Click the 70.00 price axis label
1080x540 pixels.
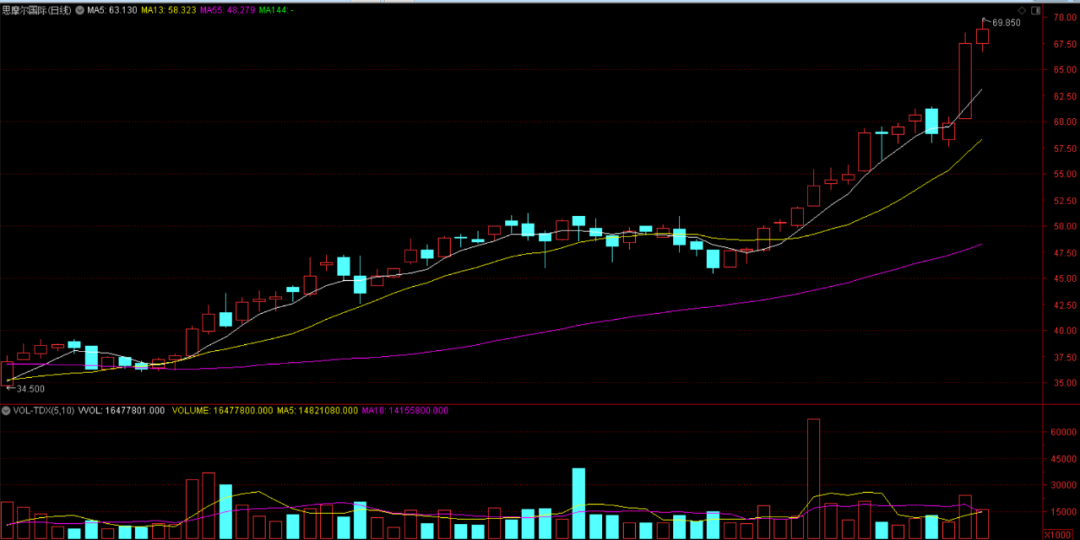[1064, 17]
